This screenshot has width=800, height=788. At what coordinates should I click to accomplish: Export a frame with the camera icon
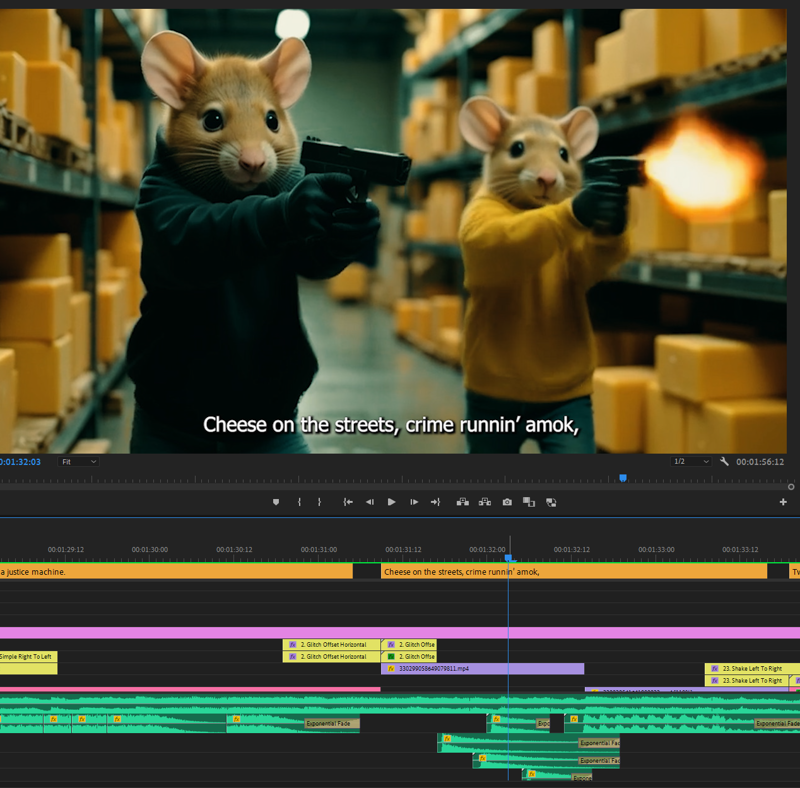click(507, 502)
